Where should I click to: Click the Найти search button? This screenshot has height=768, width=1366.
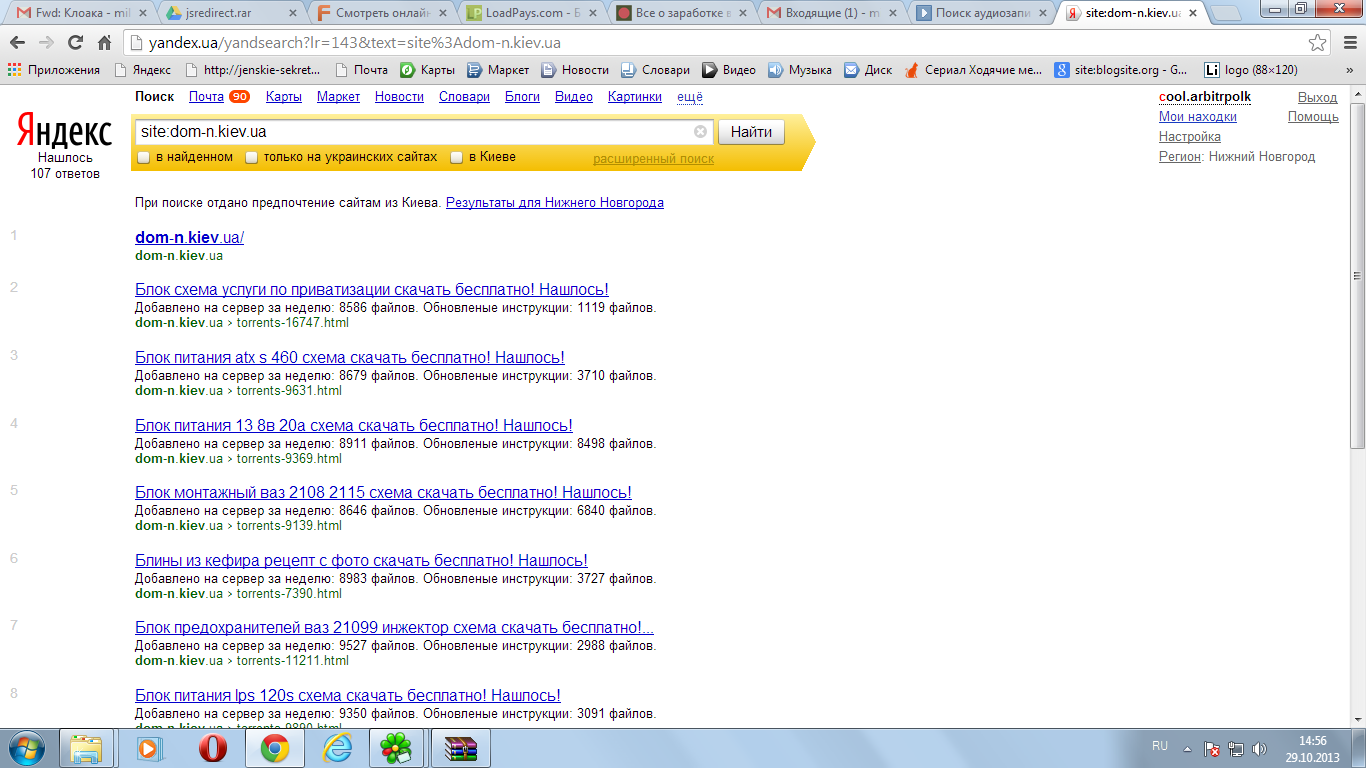coord(751,132)
